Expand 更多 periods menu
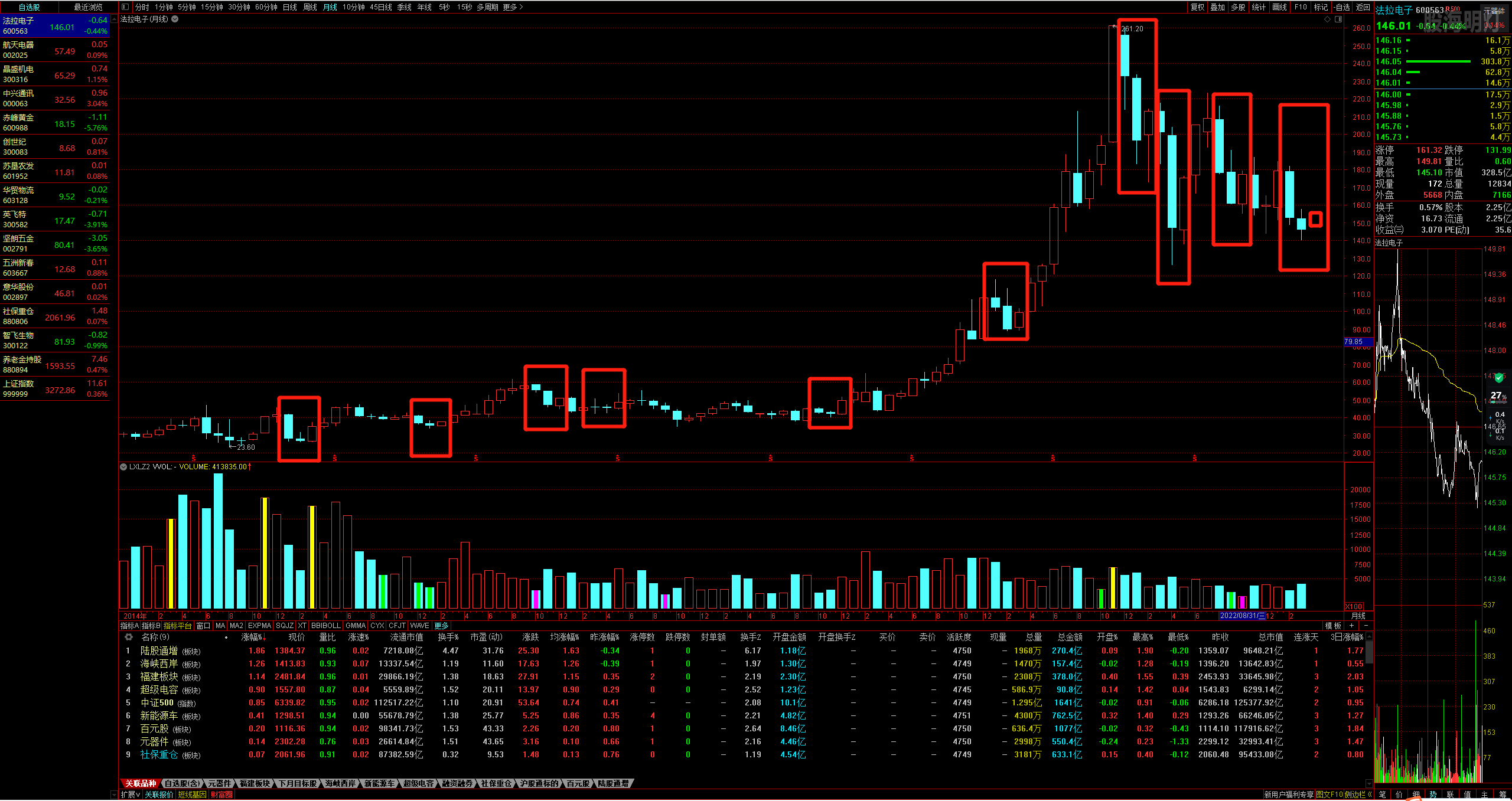The width and height of the screenshot is (1512, 801). click(x=513, y=7)
